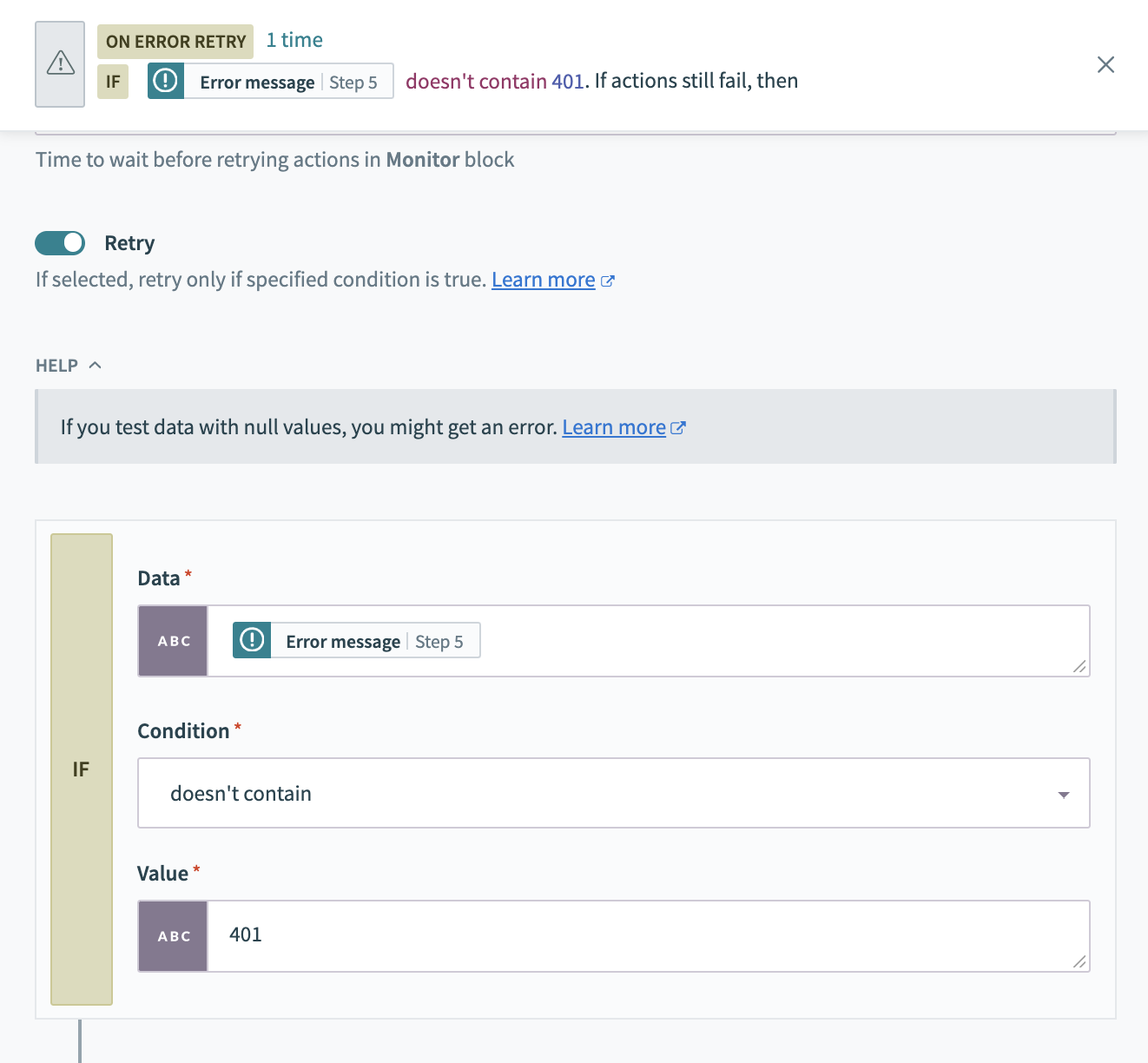Viewport: 1148px width, 1063px height.
Task: Select Error message Step 5 datapill in Data
Action: (356, 641)
